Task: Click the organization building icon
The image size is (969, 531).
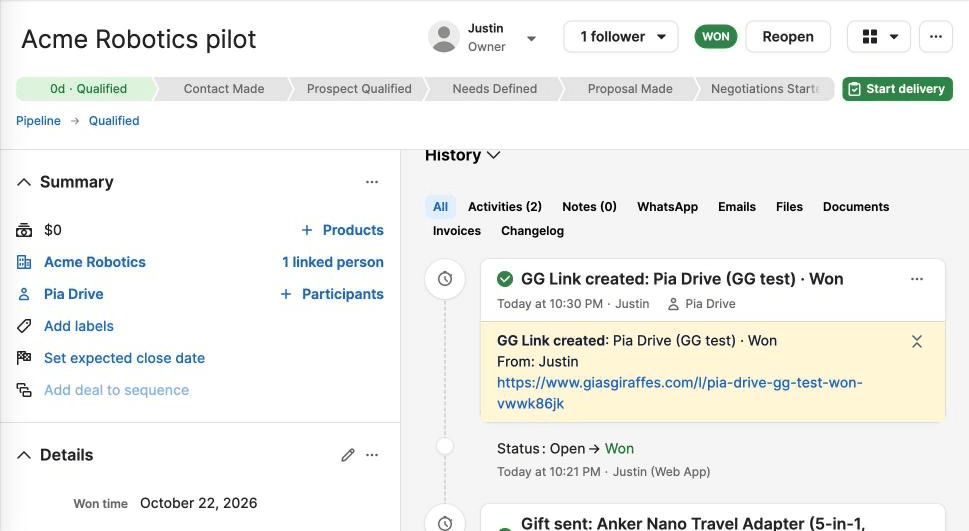Action: [24, 262]
